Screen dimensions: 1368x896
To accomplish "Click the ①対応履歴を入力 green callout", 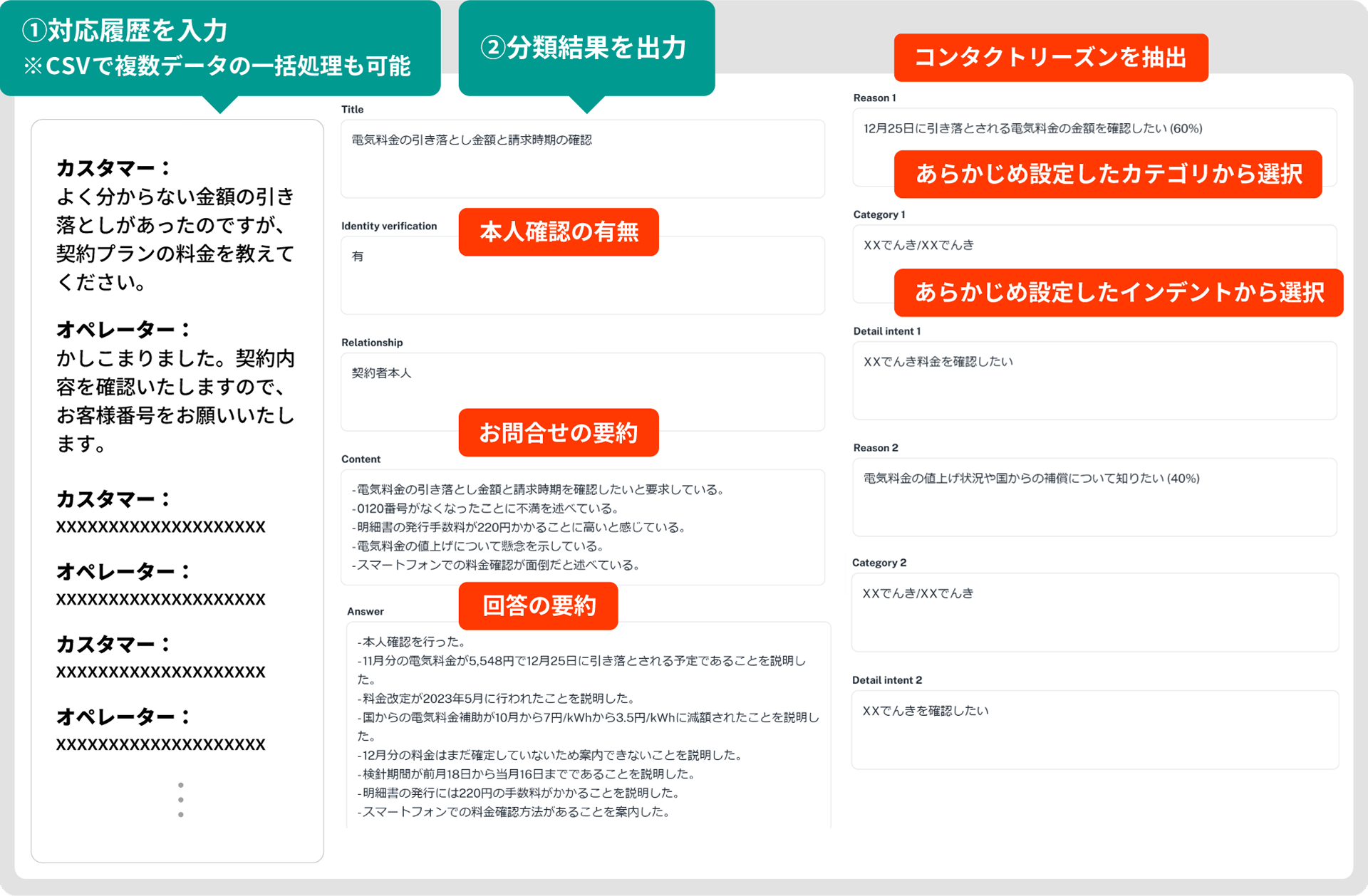I will click(x=219, y=48).
